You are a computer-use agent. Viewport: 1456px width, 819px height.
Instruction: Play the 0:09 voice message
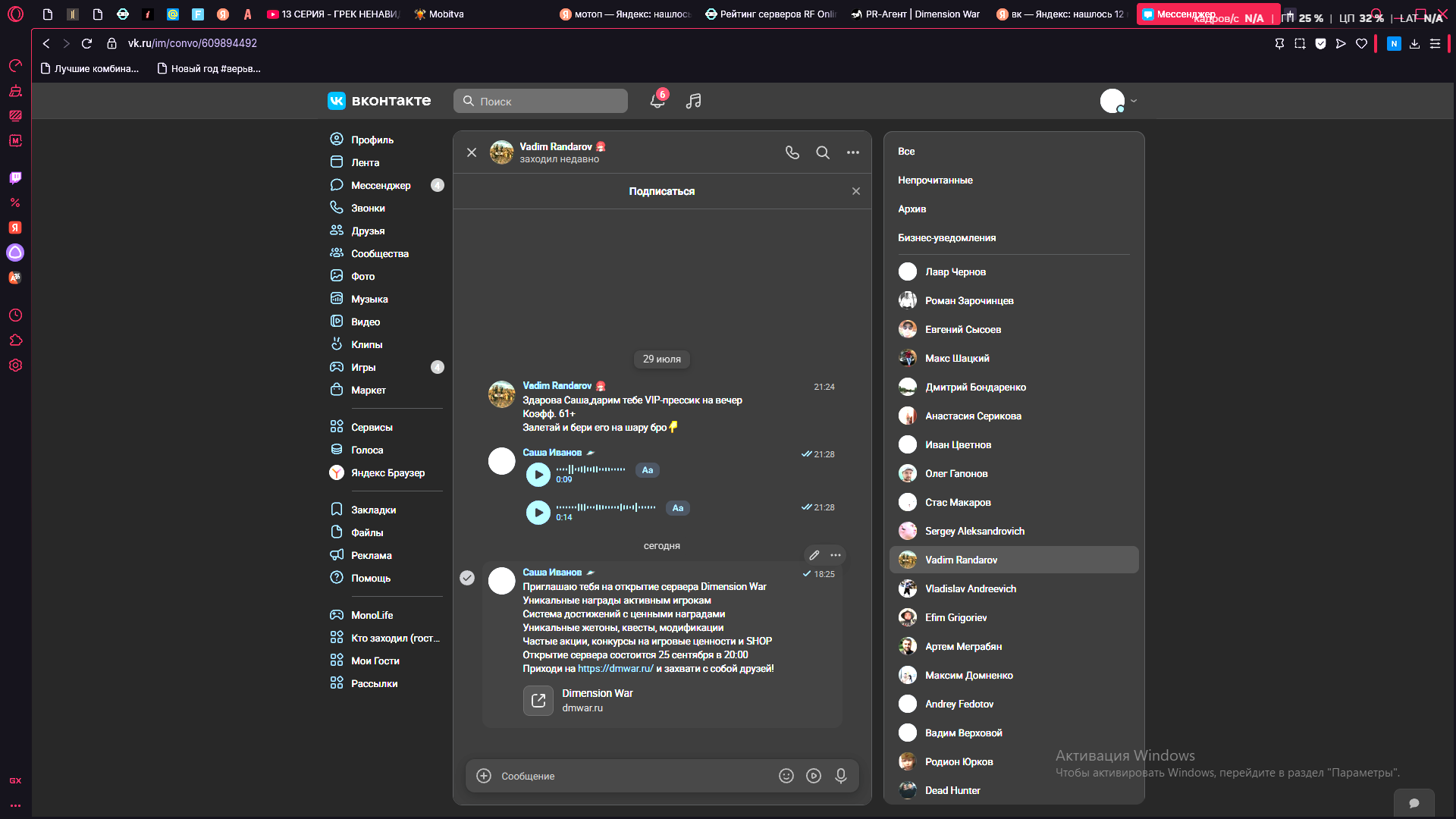pos(538,475)
